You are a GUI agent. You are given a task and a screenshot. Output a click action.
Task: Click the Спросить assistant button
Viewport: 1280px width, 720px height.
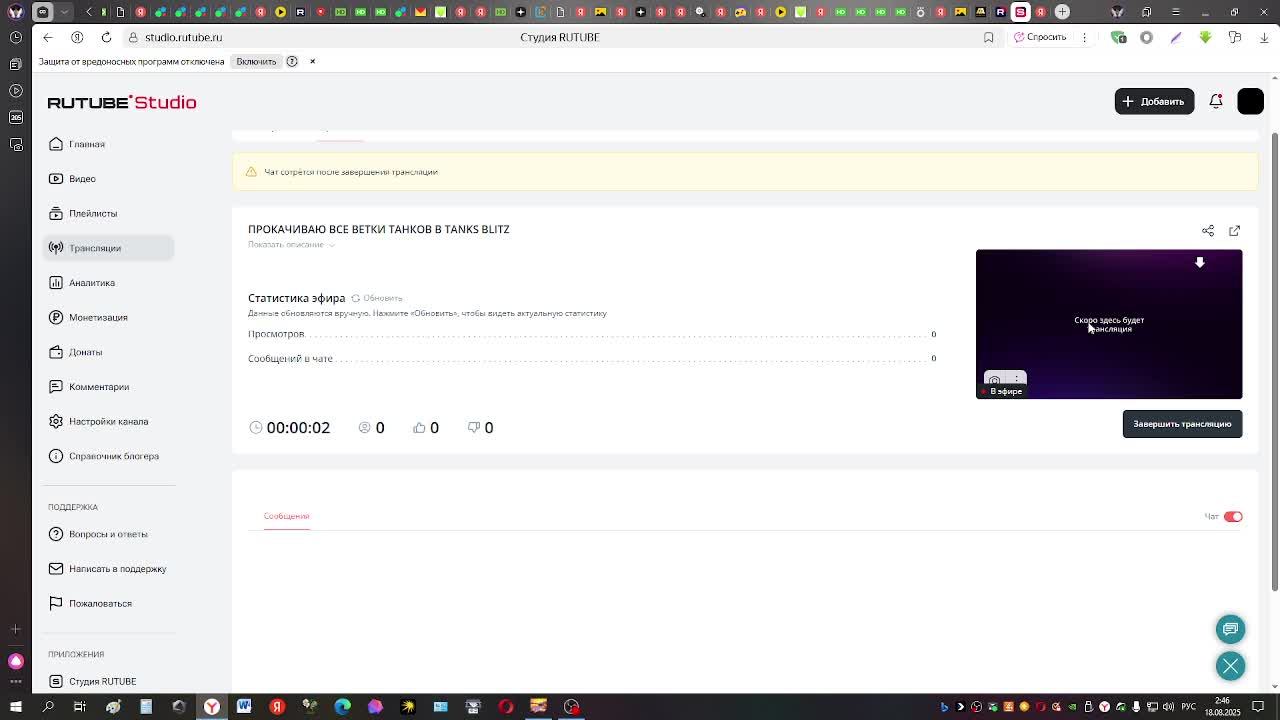point(1040,37)
